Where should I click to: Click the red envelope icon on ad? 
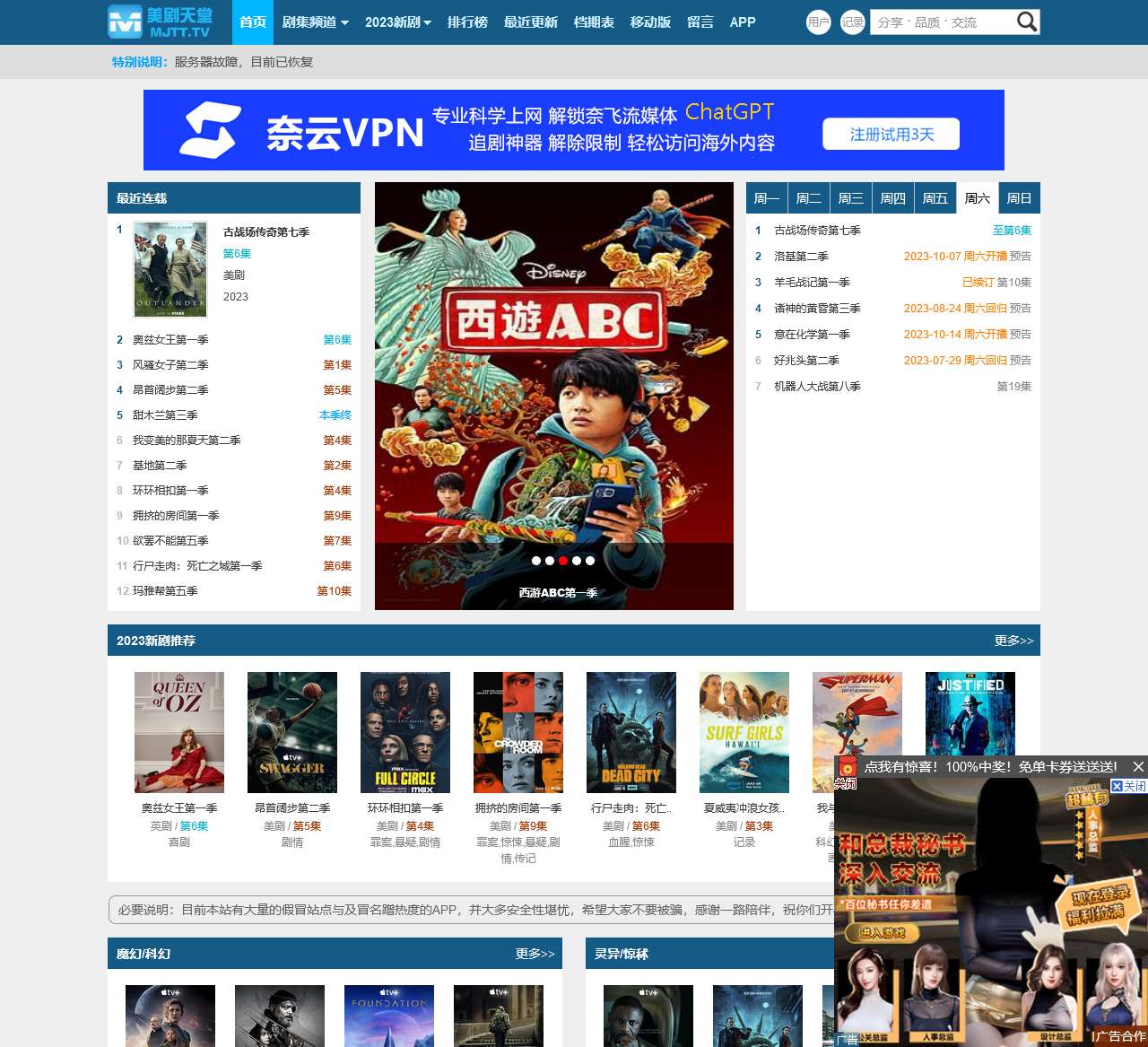[846, 768]
